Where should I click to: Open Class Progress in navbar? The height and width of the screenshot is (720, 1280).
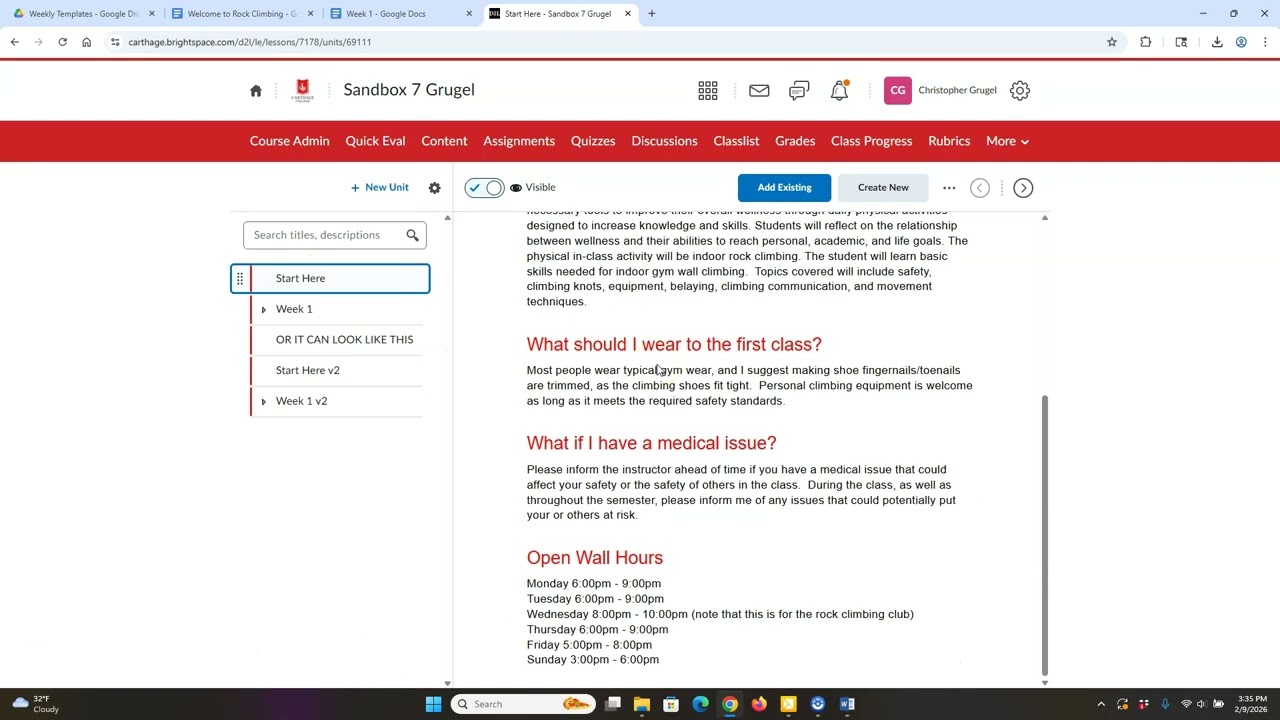pos(871,141)
